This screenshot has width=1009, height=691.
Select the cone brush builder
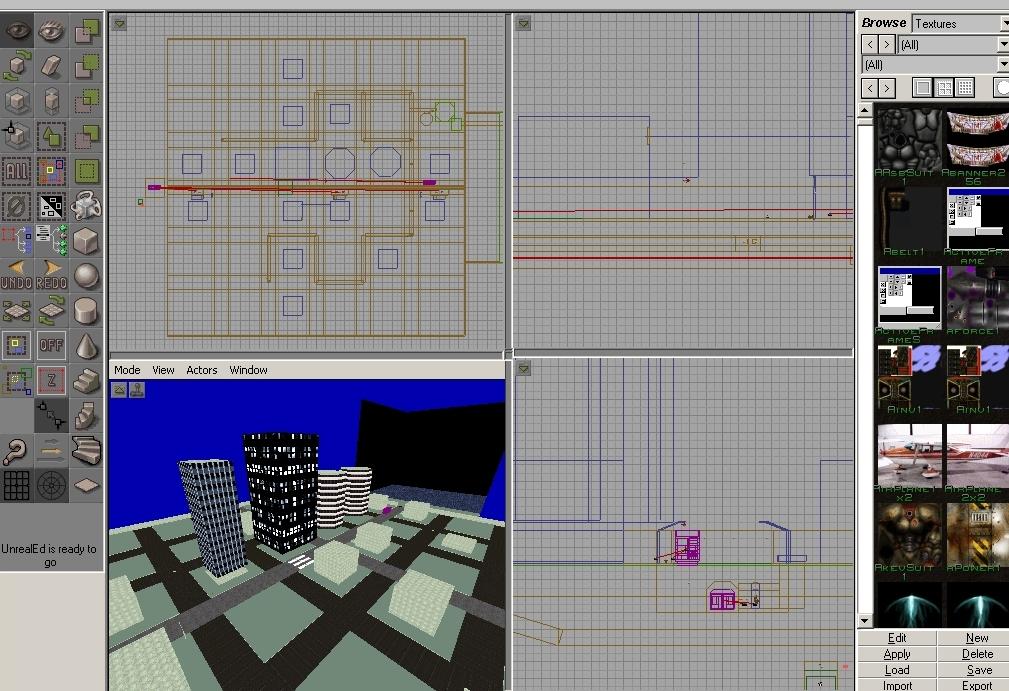pyautogui.click(x=87, y=346)
